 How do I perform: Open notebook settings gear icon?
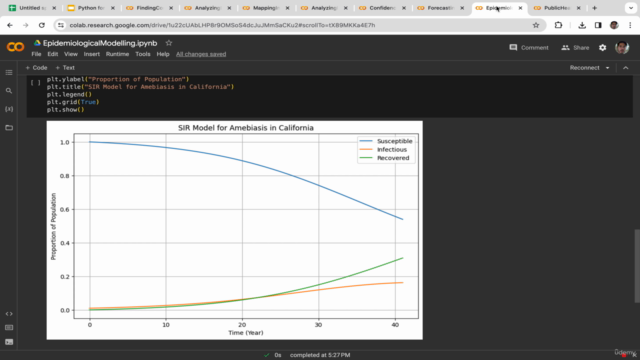(602, 48)
